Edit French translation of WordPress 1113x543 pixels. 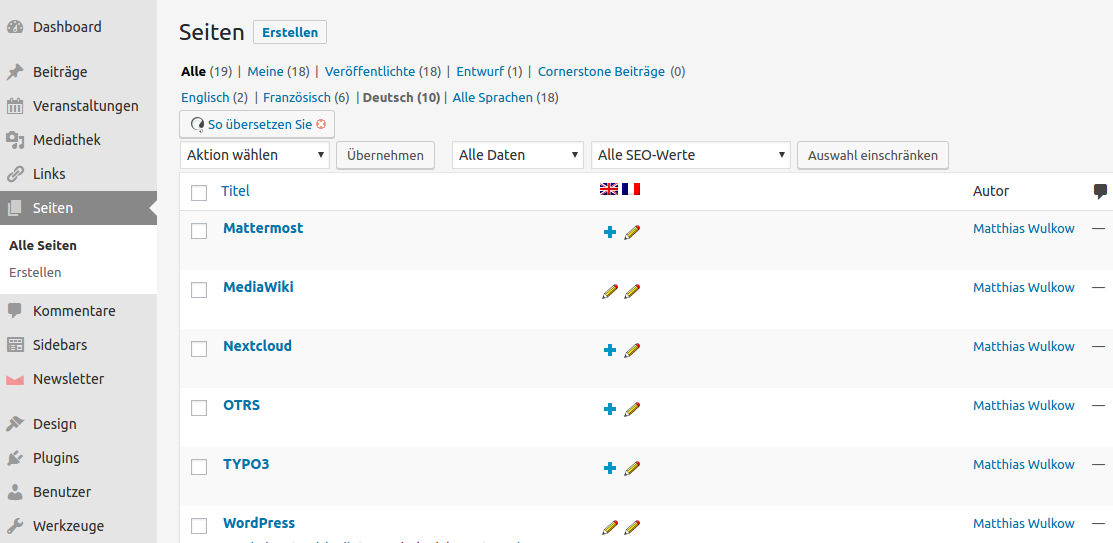click(x=632, y=527)
